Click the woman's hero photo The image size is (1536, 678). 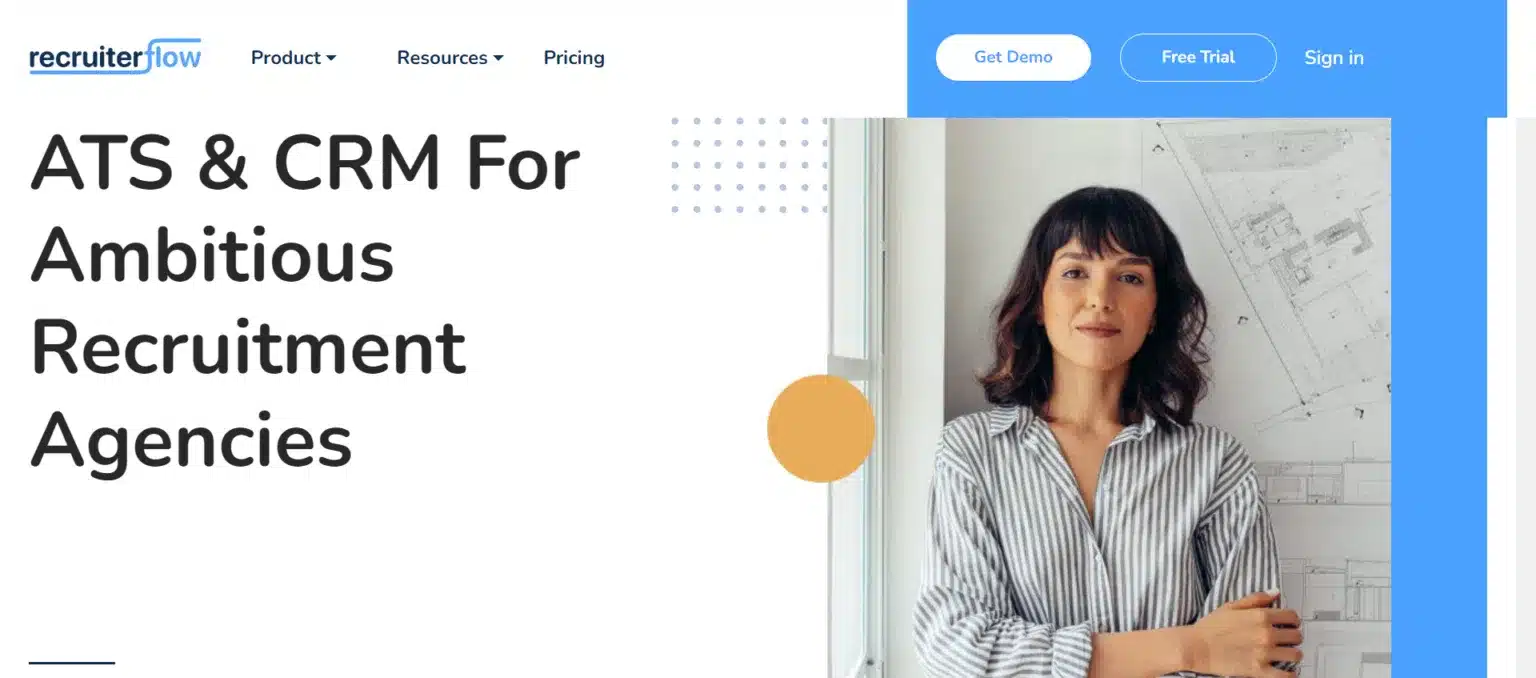click(x=1109, y=398)
